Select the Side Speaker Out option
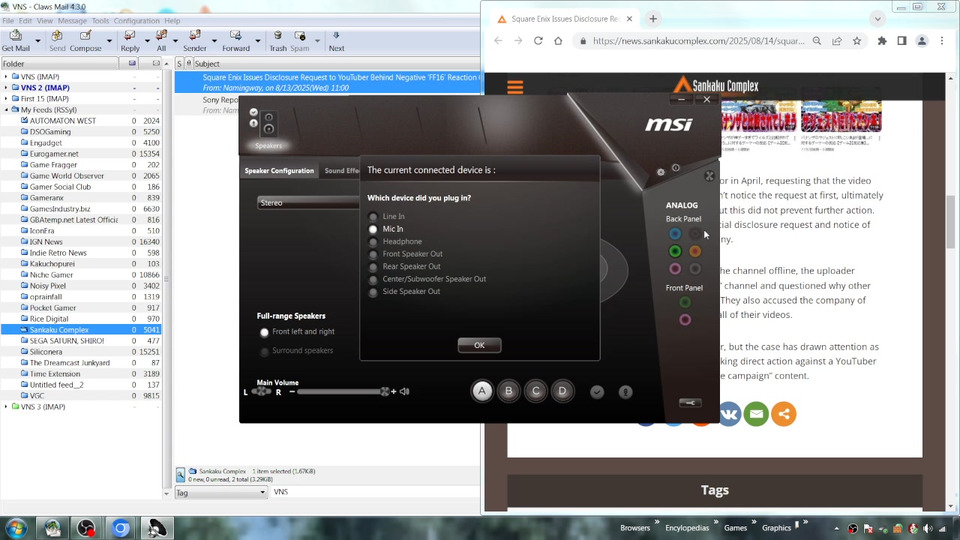 coord(373,292)
